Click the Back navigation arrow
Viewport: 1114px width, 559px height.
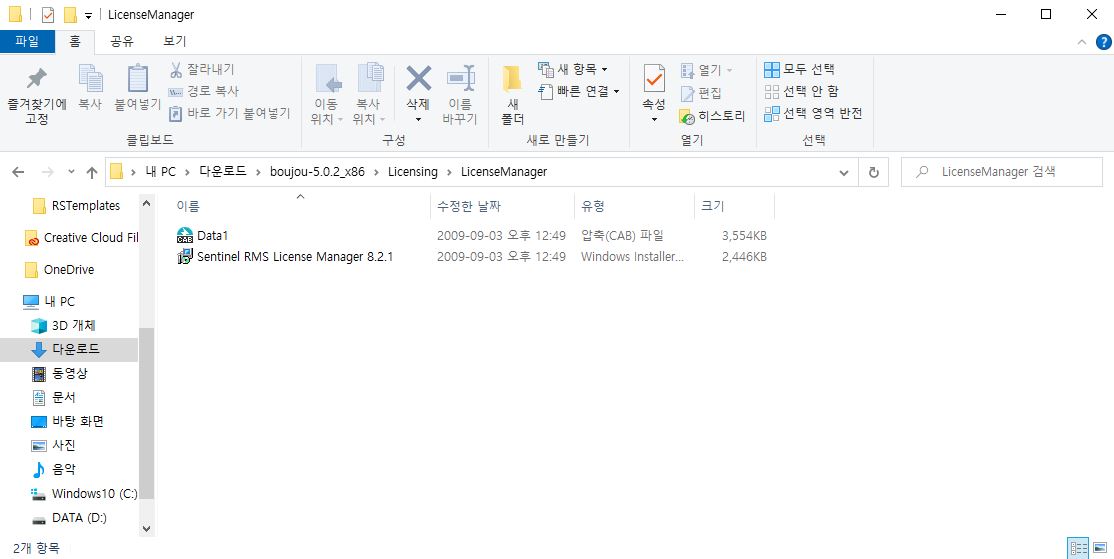pyautogui.click(x=18, y=172)
